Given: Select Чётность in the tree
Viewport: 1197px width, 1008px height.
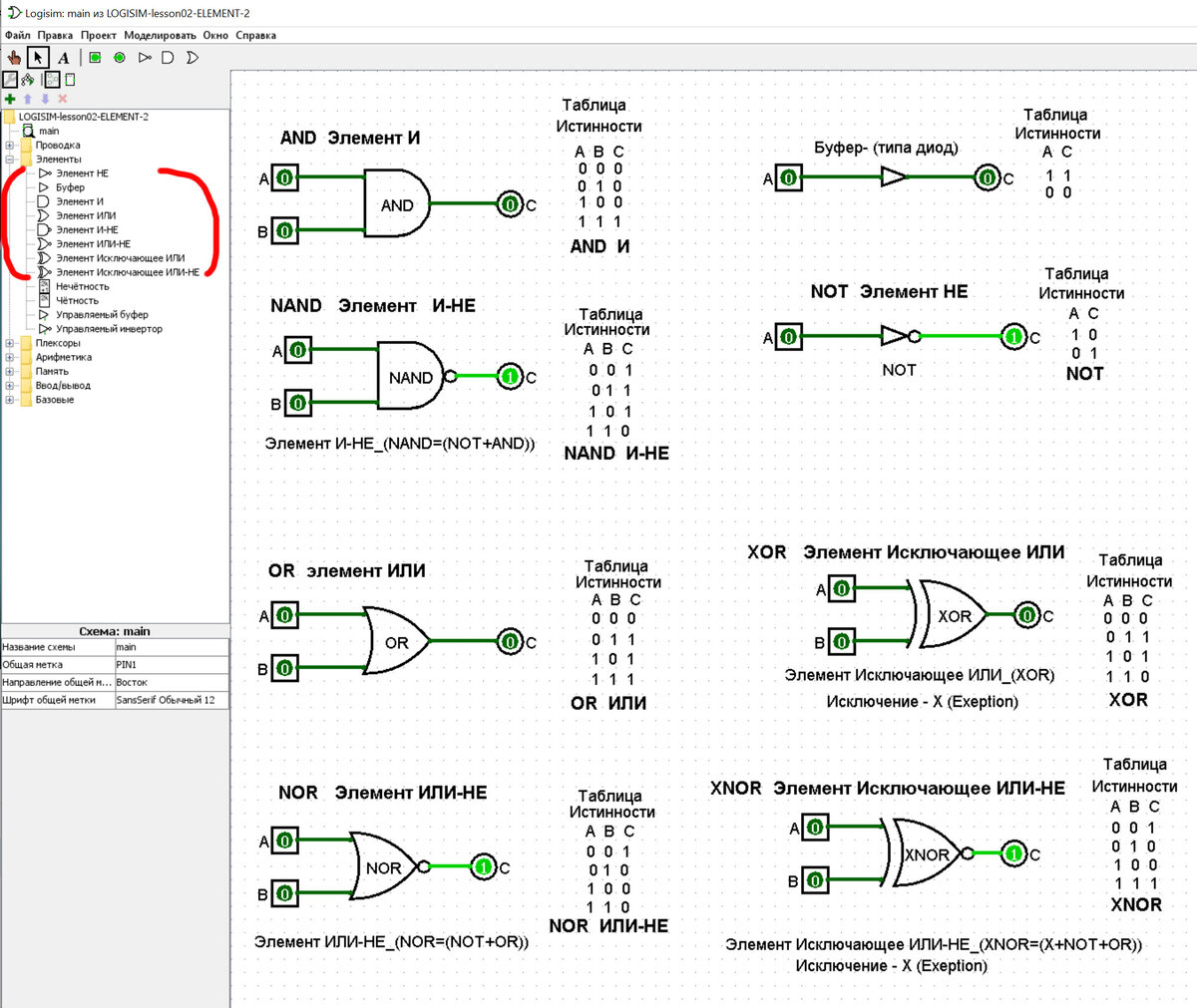Looking at the screenshot, I should [69, 300].
